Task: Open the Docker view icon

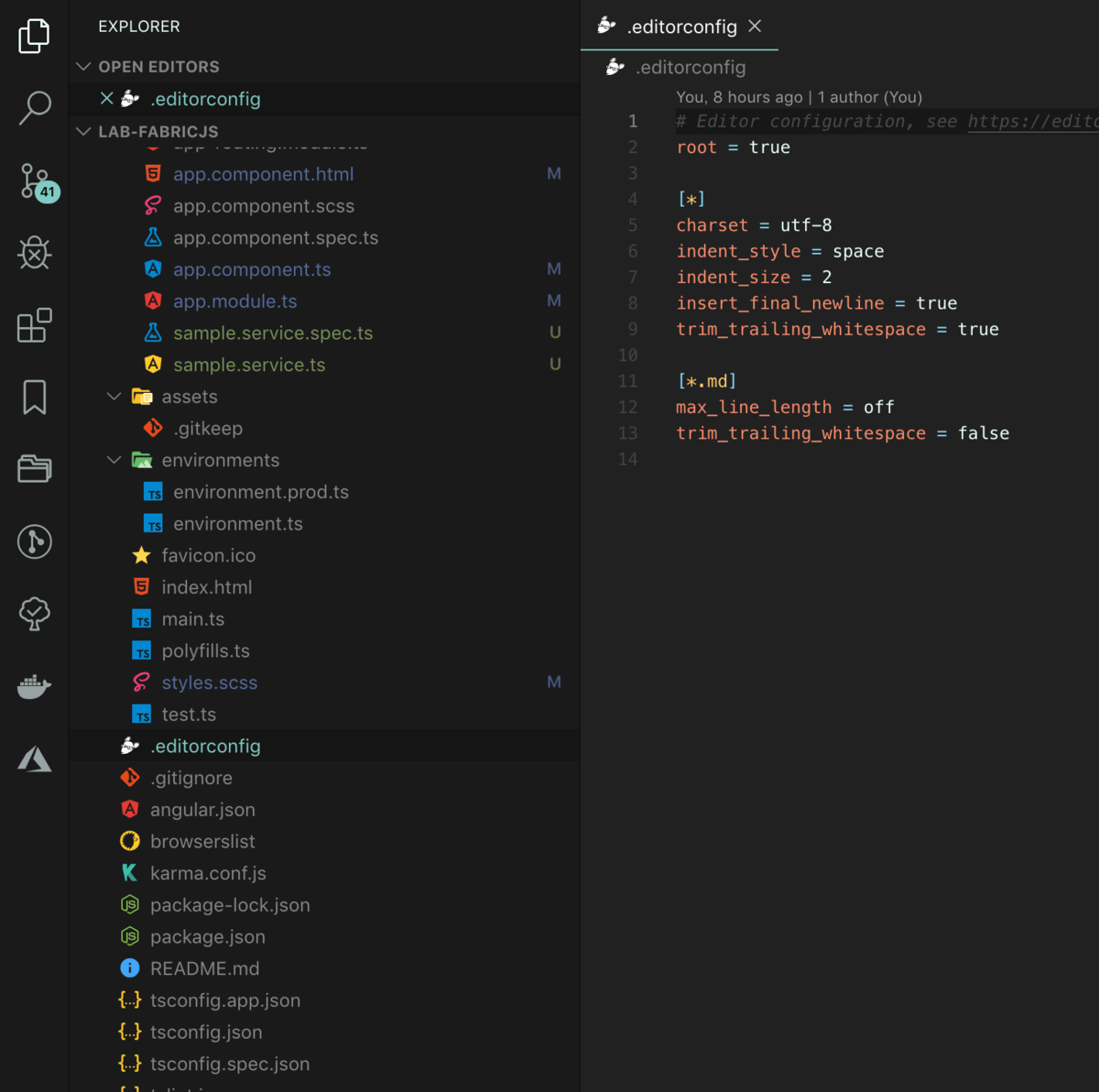Action: click(x=35, y=686)
